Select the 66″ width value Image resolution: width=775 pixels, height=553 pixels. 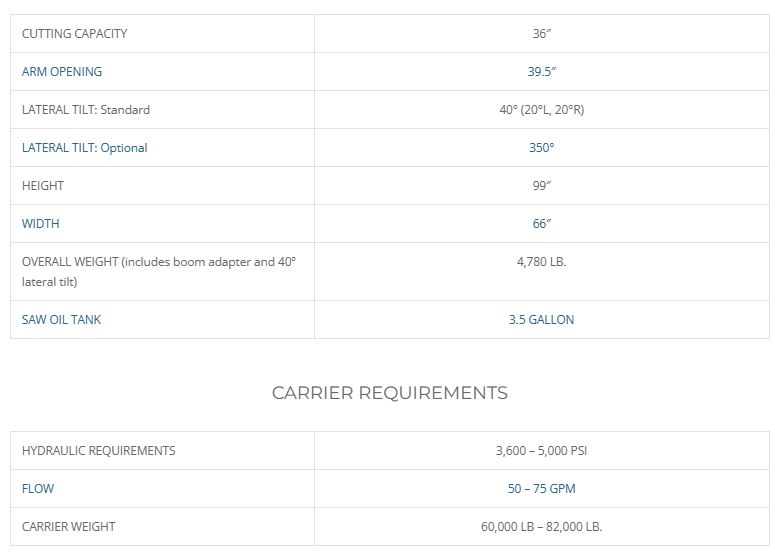coord(541,224)
